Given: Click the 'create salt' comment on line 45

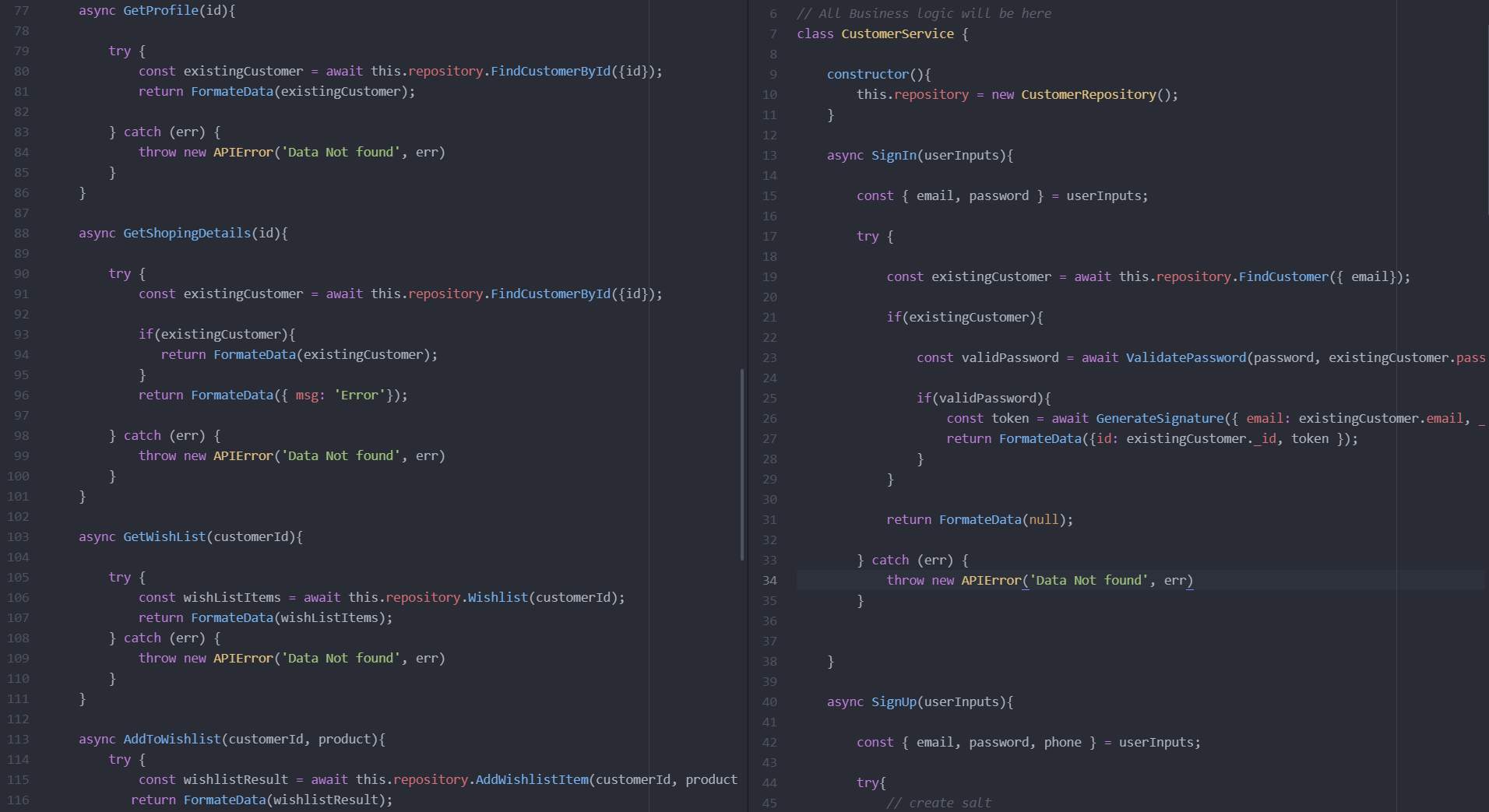Looking at the screenshot, I should [x=938, y=803].
